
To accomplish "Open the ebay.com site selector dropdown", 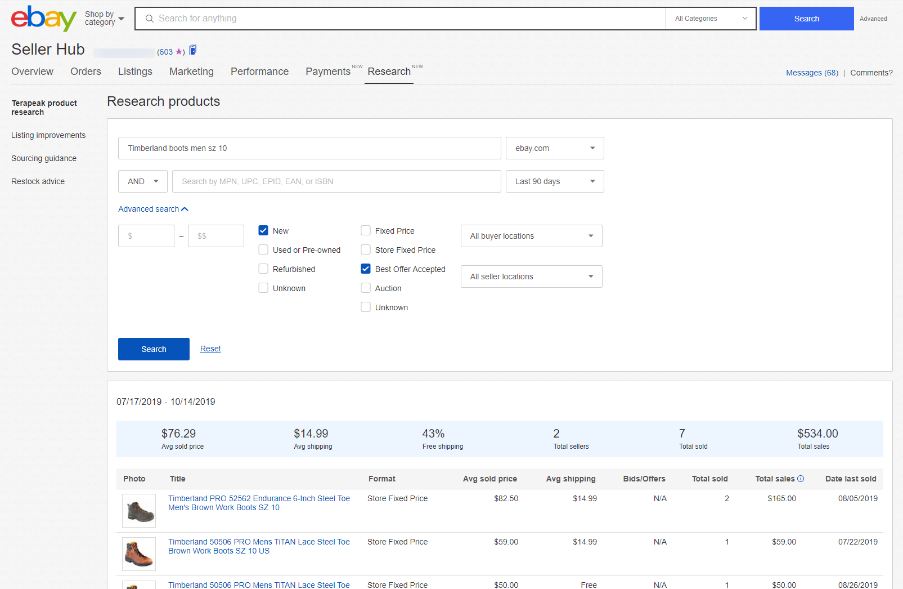I will 555,147.
